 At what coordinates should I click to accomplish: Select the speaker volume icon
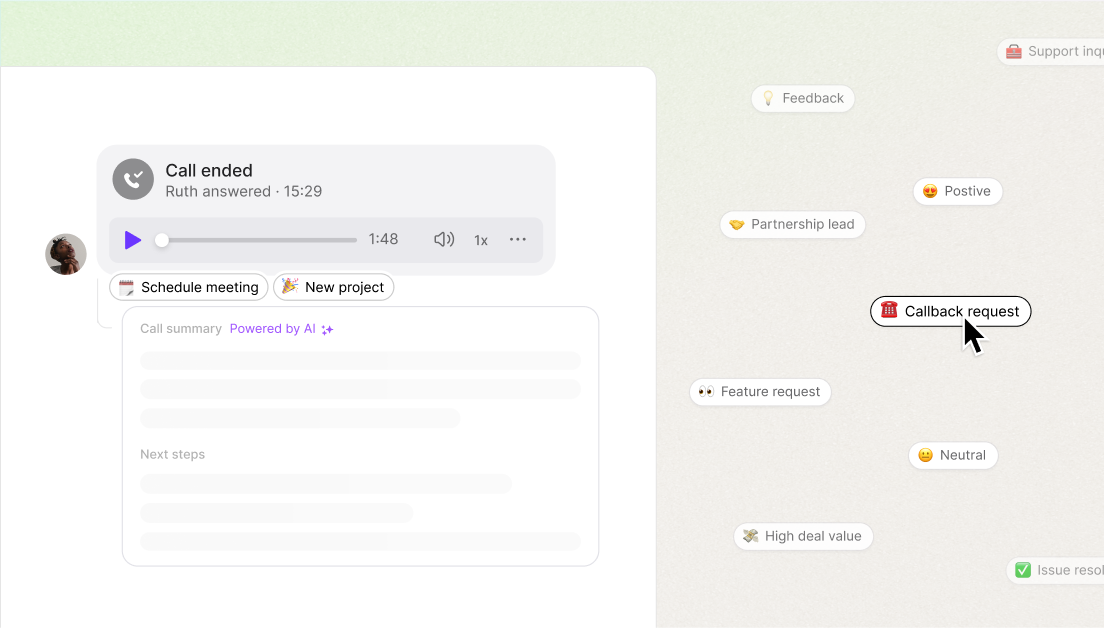pyautogui.click(x=443, y=240)
